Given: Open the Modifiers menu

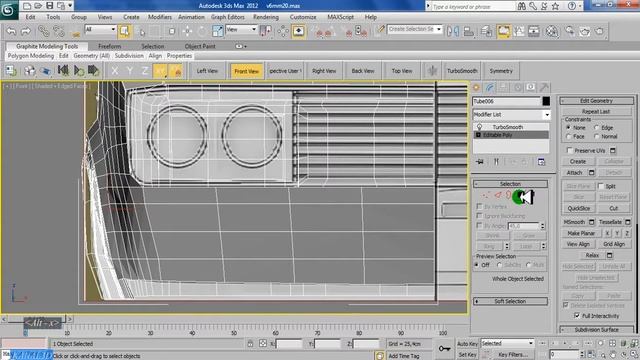Looking at the screenshot, I should [x=160, y=17].
